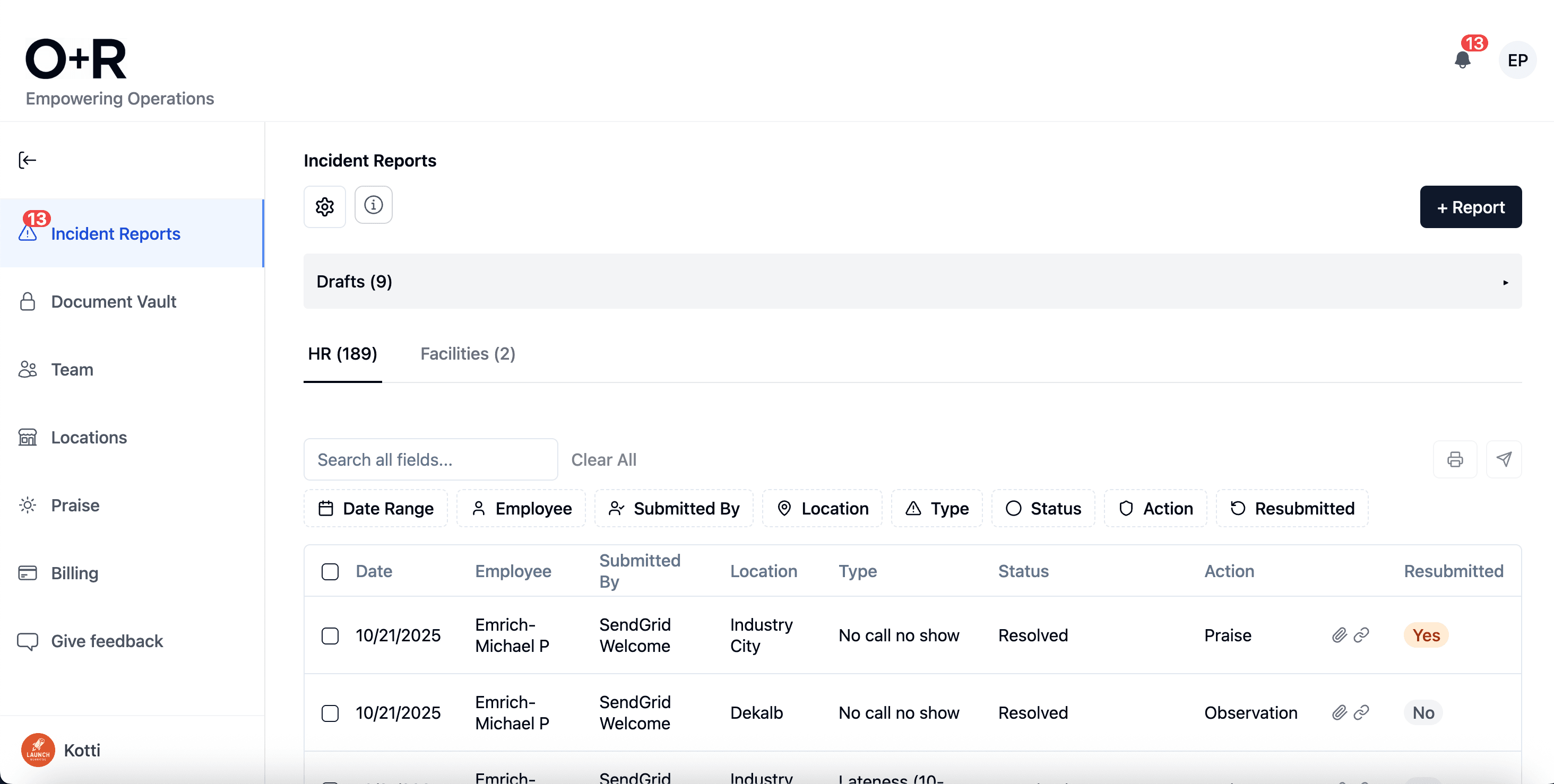Select the HR (189) tab

coord(342,353)
